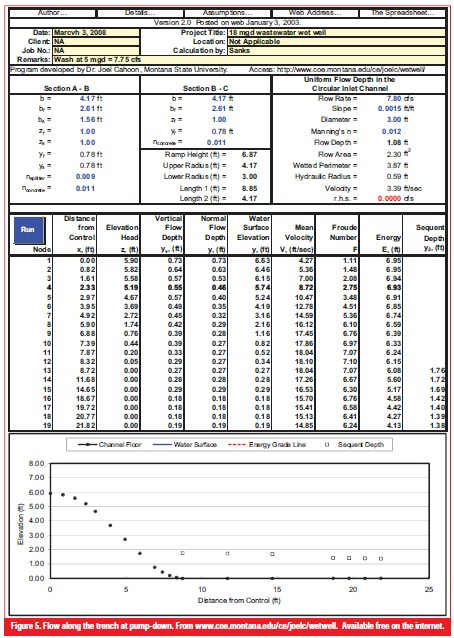
Task: Open the Web Address... button
Action: pyautogui.click(x=315, y=13)
